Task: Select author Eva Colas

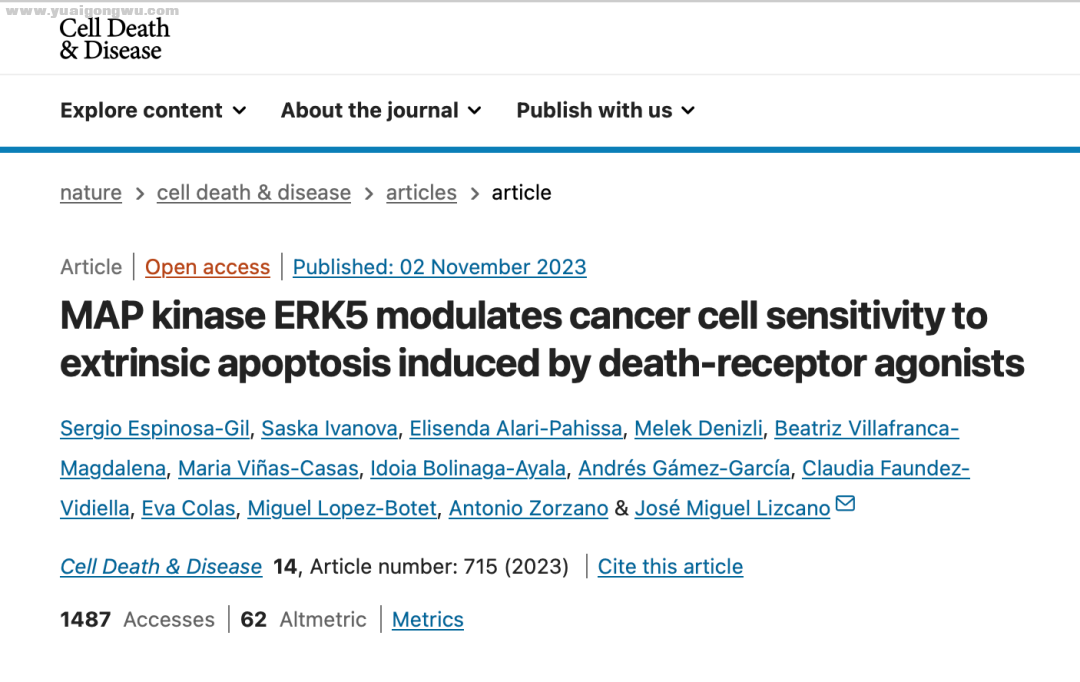Action: tap(188, 508)
